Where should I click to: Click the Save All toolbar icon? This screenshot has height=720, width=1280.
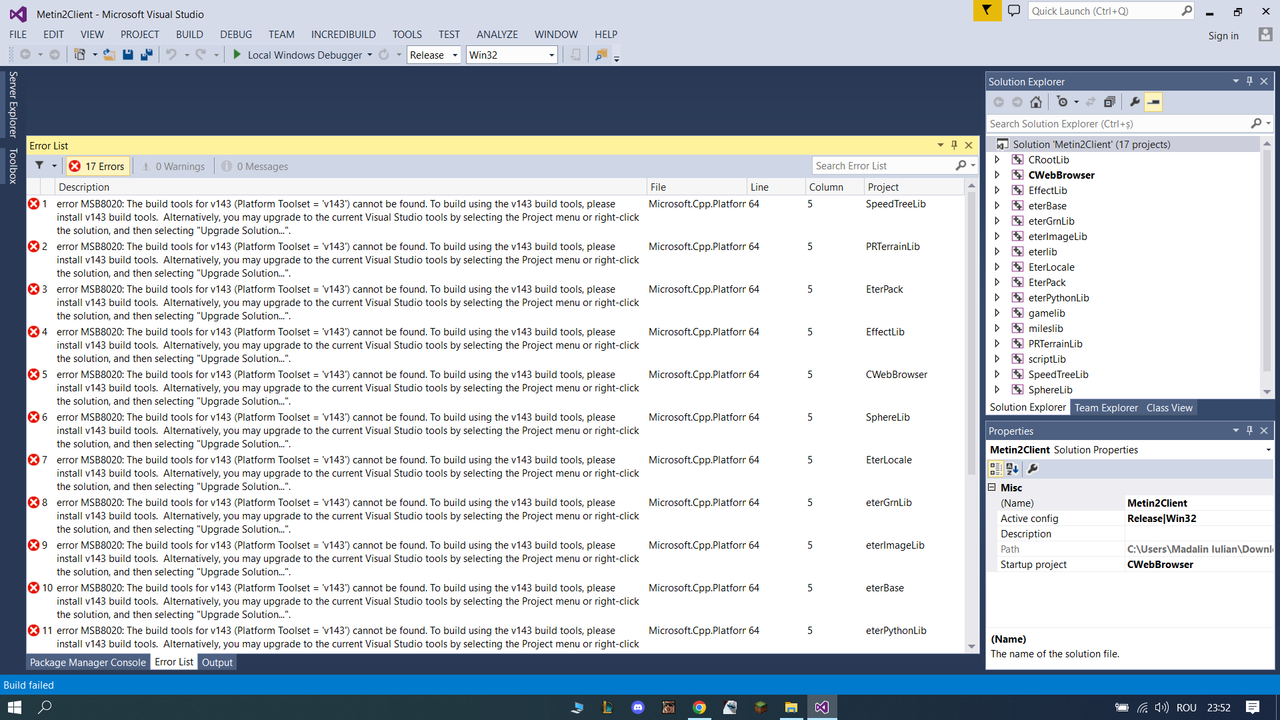pyautogui.click(x=146, y=55)
